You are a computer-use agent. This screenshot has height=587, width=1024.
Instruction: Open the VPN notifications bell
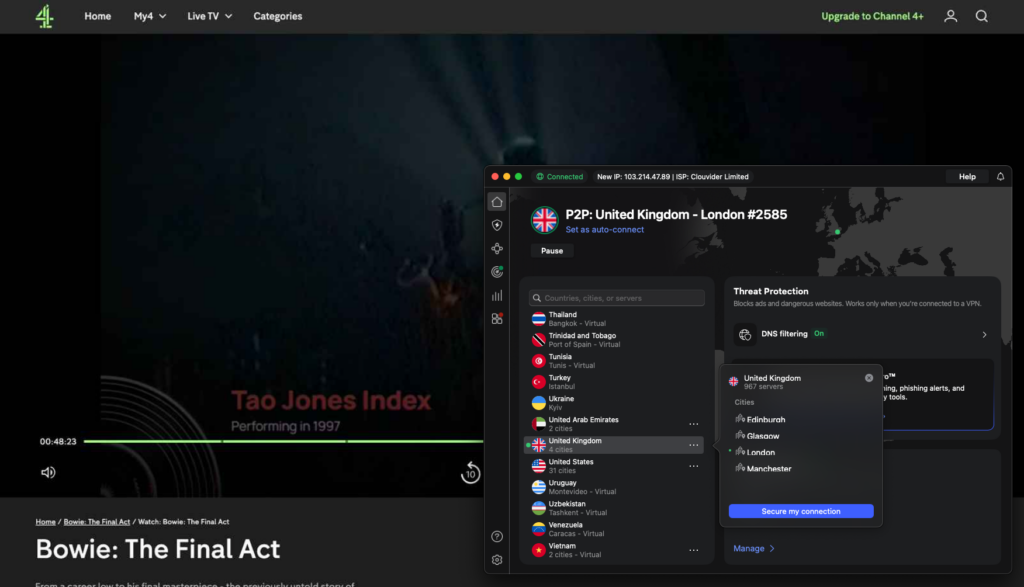(x=1000, y=176)
